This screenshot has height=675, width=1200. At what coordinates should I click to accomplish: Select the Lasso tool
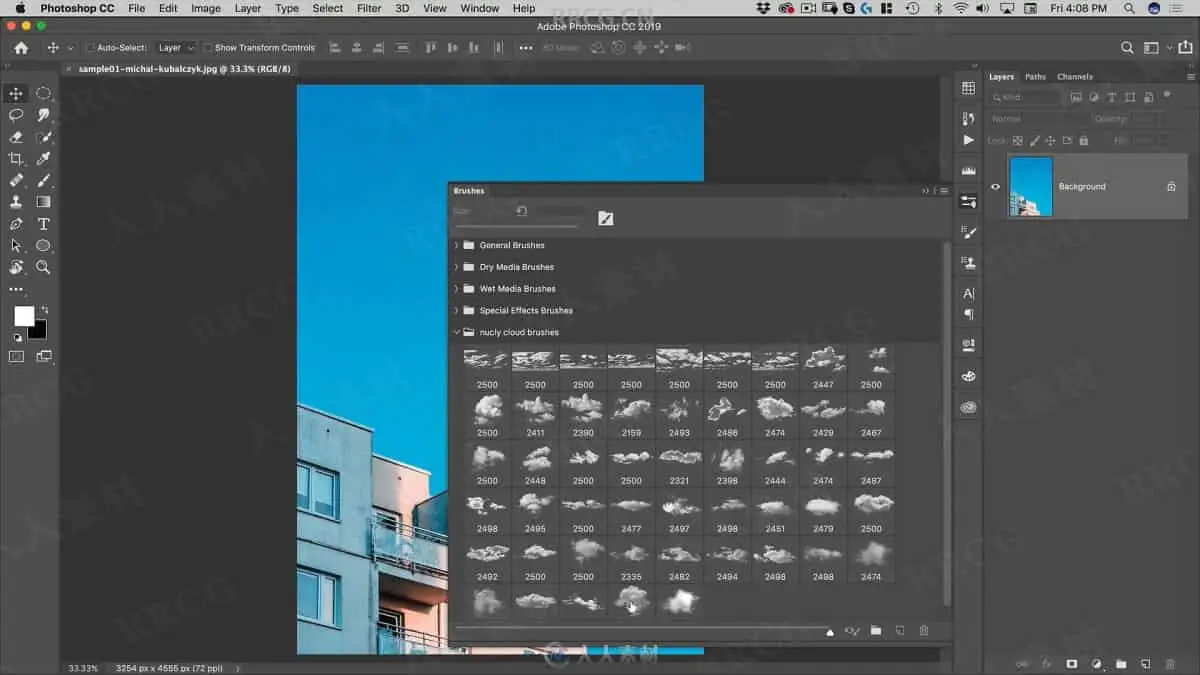(x=16, y=115)
